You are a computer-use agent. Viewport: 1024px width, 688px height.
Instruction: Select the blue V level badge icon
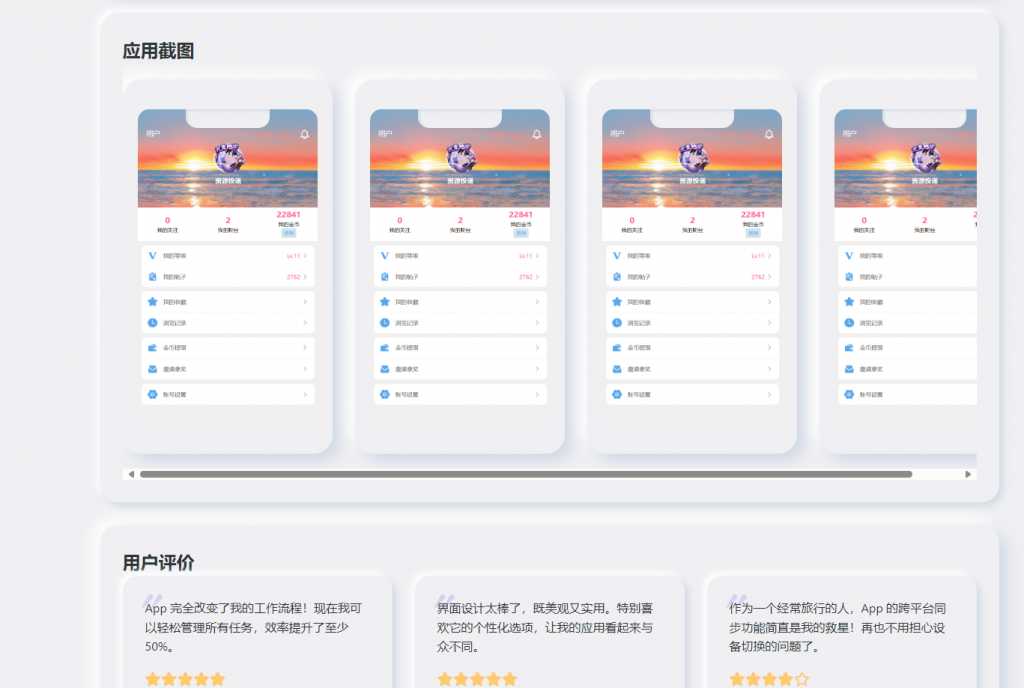click(150, 255)
